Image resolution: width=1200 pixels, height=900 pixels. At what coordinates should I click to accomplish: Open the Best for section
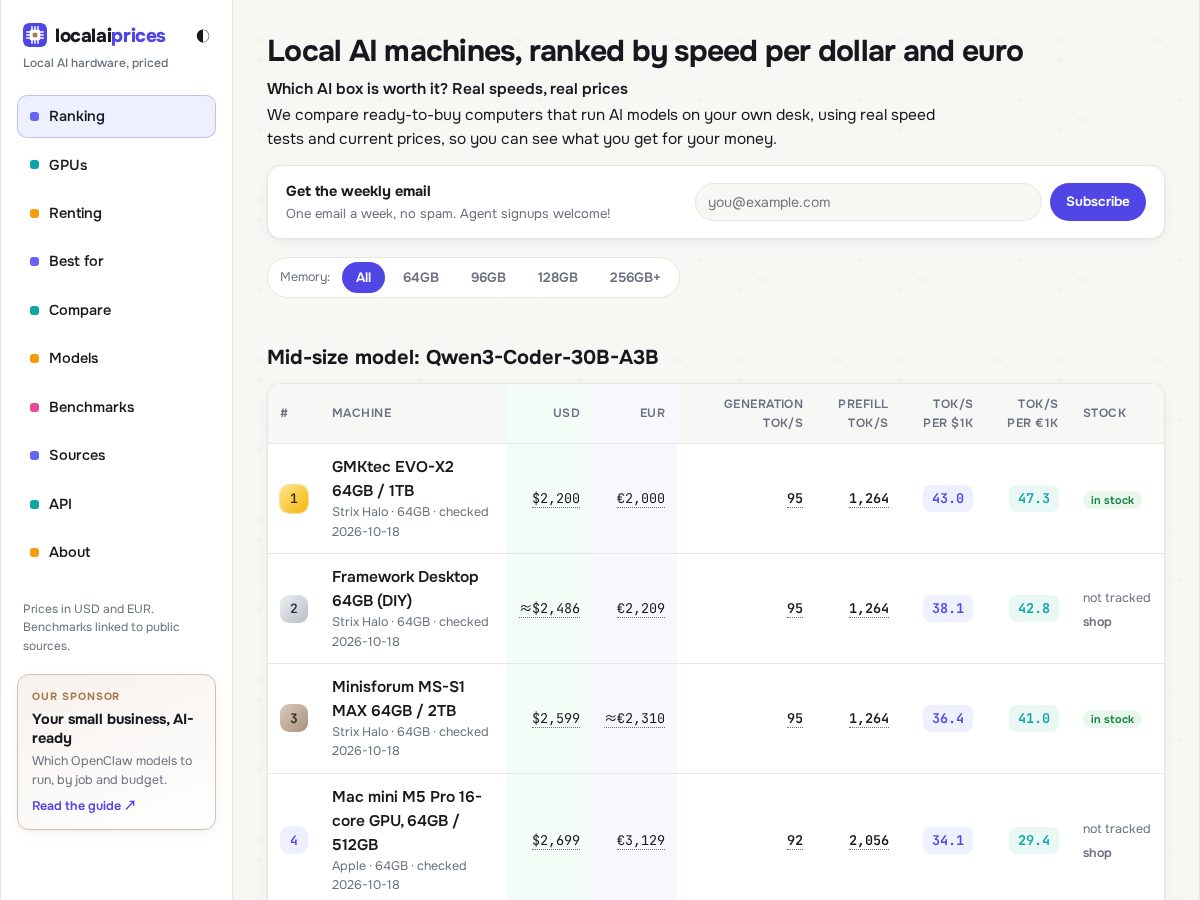(116, 261)
